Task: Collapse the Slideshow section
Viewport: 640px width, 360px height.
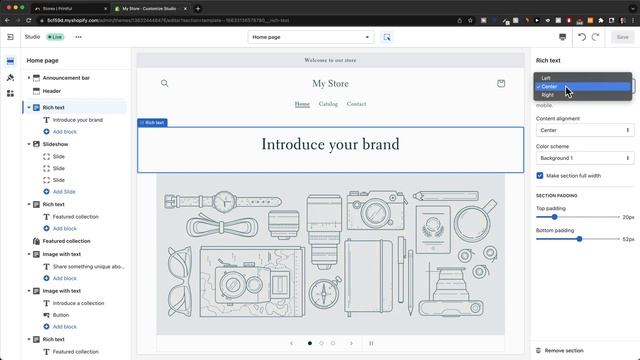Action: (x=29, y=144)
